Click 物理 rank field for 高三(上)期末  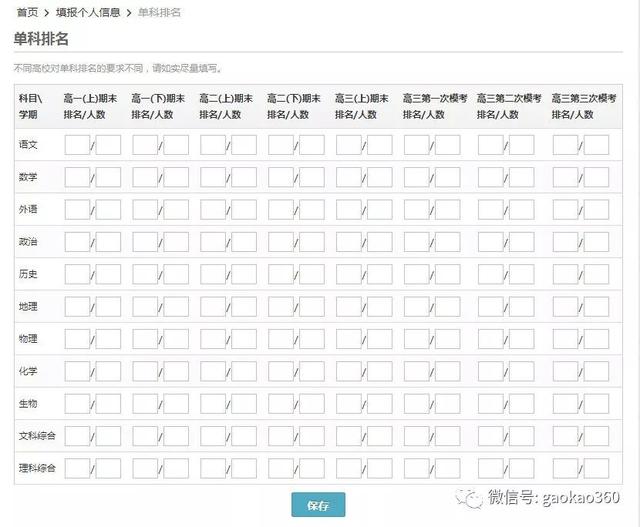[x=349, y=339]
